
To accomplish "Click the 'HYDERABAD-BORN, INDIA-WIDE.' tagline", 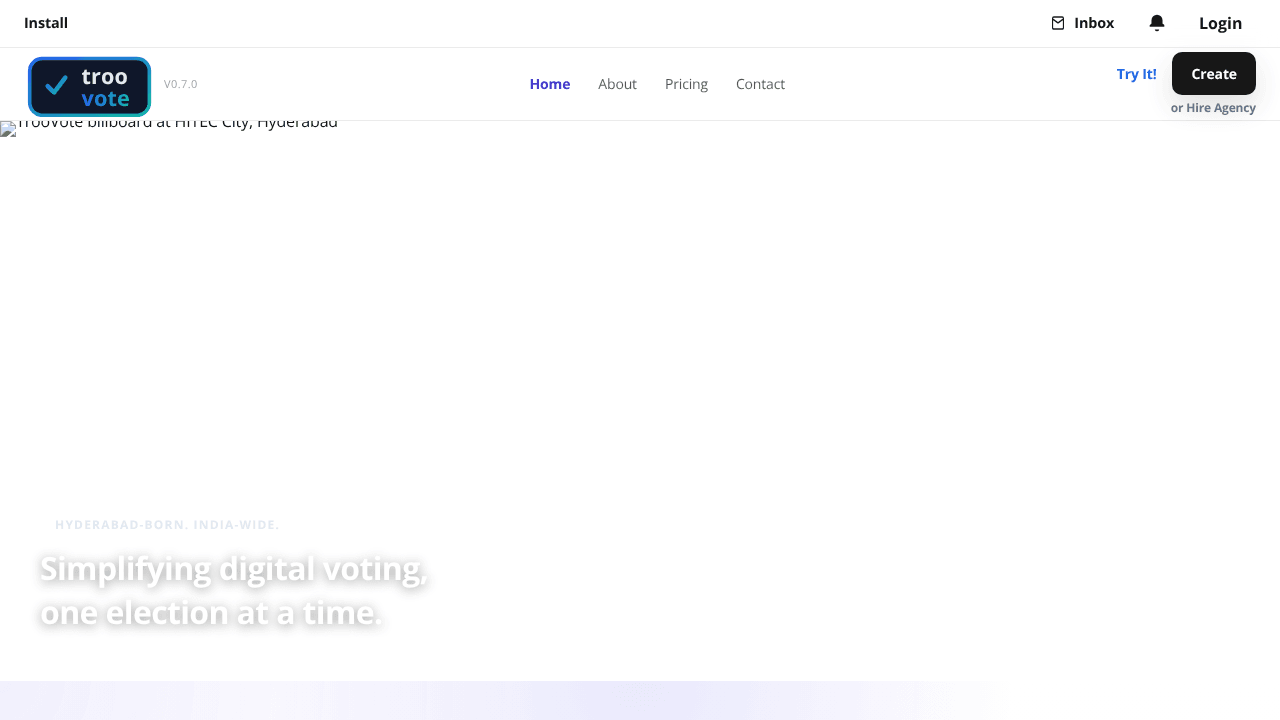I will click(167, 525).
